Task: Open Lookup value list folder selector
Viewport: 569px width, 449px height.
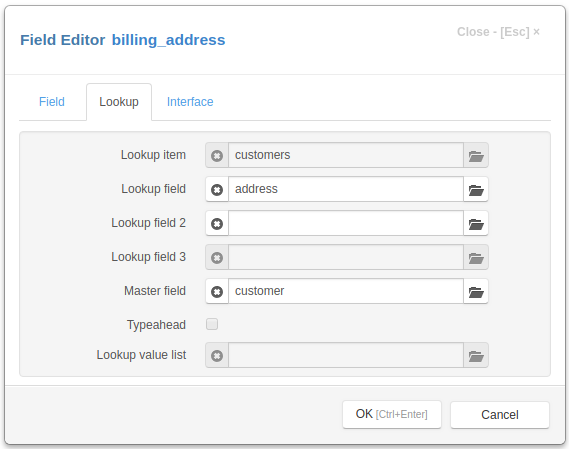Action: click(476, 355)
